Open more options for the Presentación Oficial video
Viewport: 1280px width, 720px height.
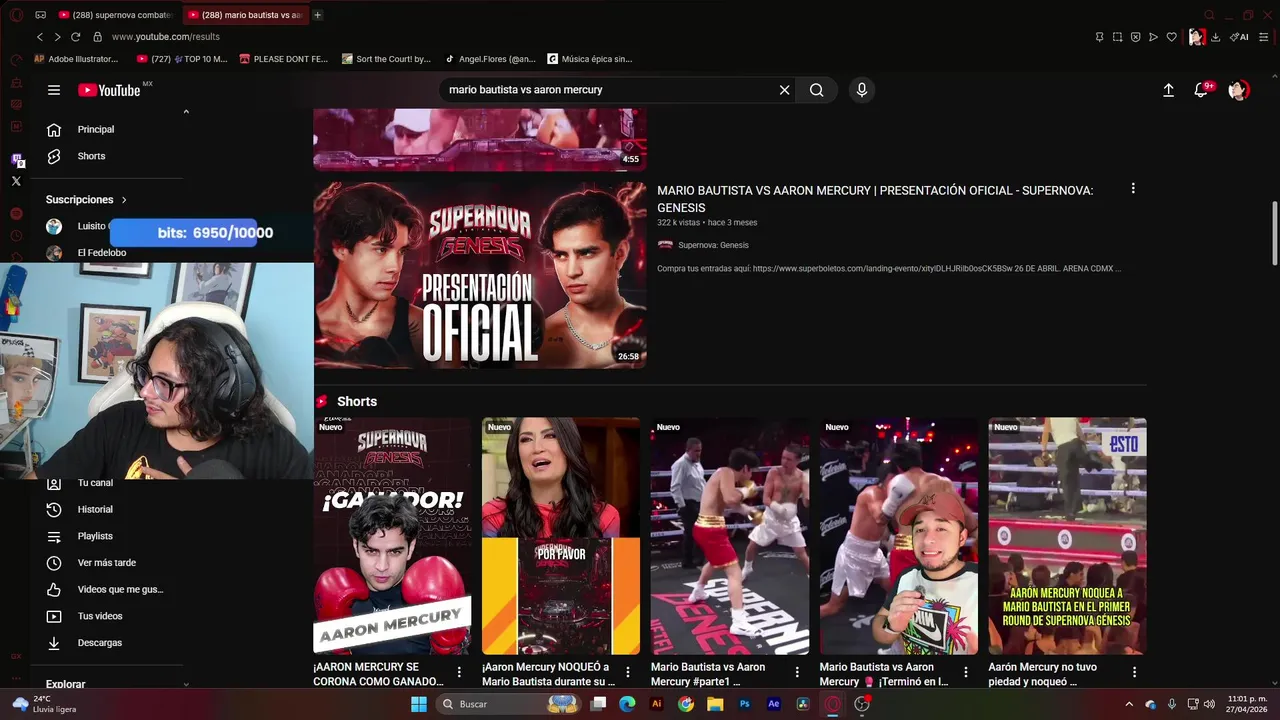1133,188
